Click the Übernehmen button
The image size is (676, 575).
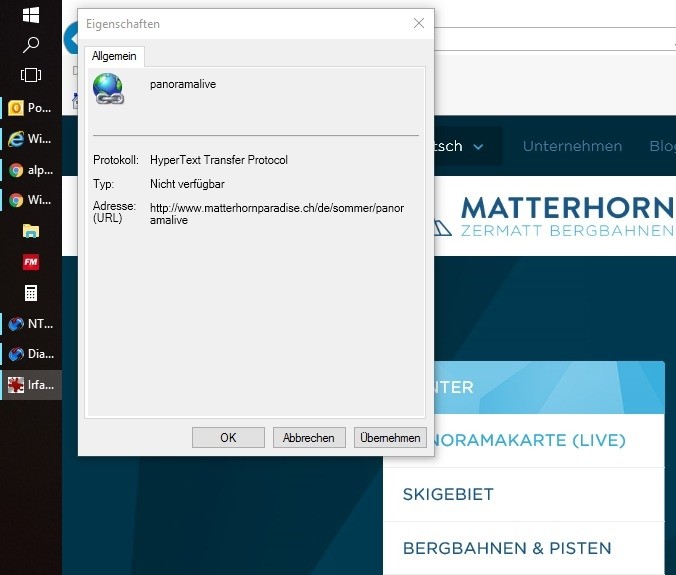click(390, 437)
